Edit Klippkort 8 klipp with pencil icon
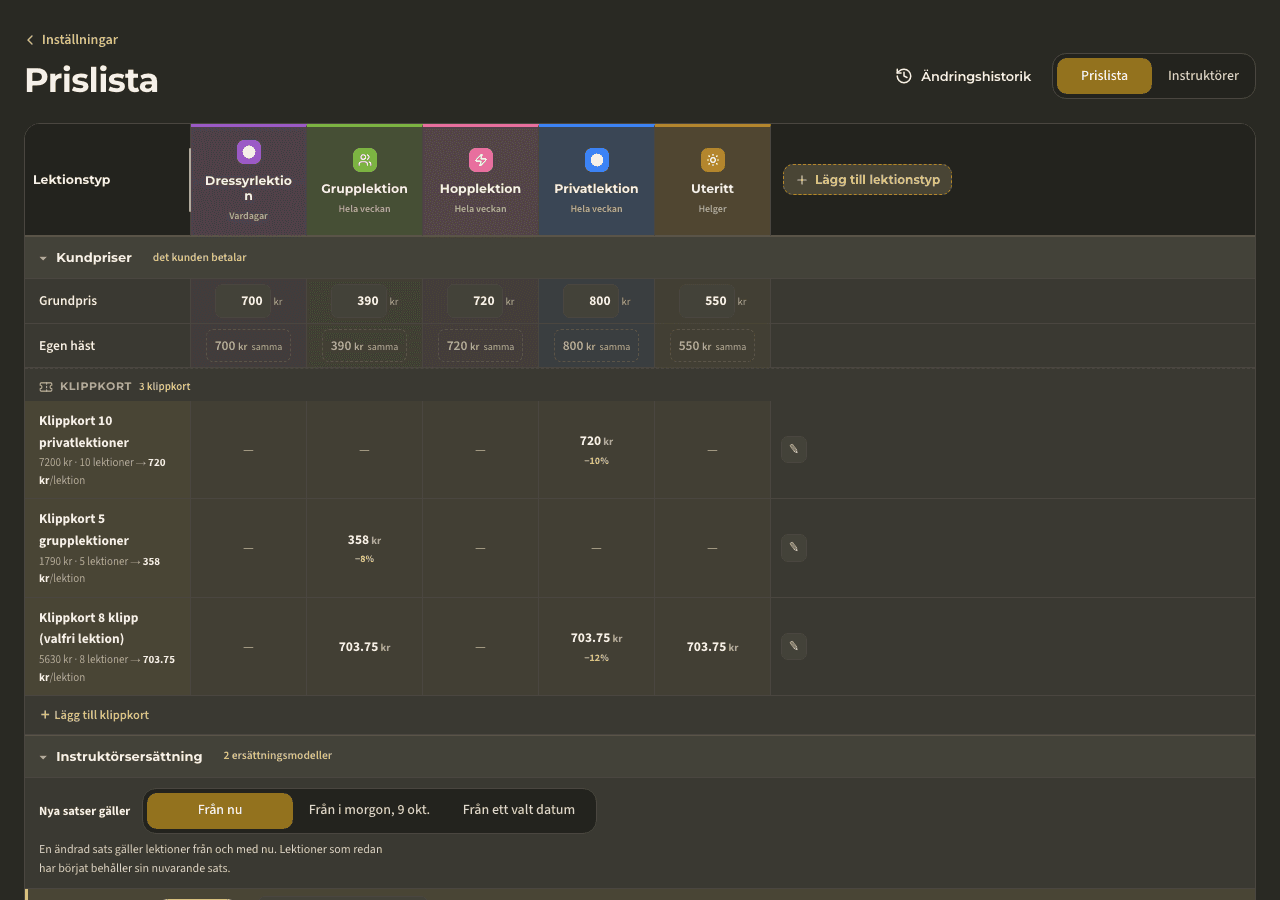This screenshot has height=900, width=1280. [794, 647]
